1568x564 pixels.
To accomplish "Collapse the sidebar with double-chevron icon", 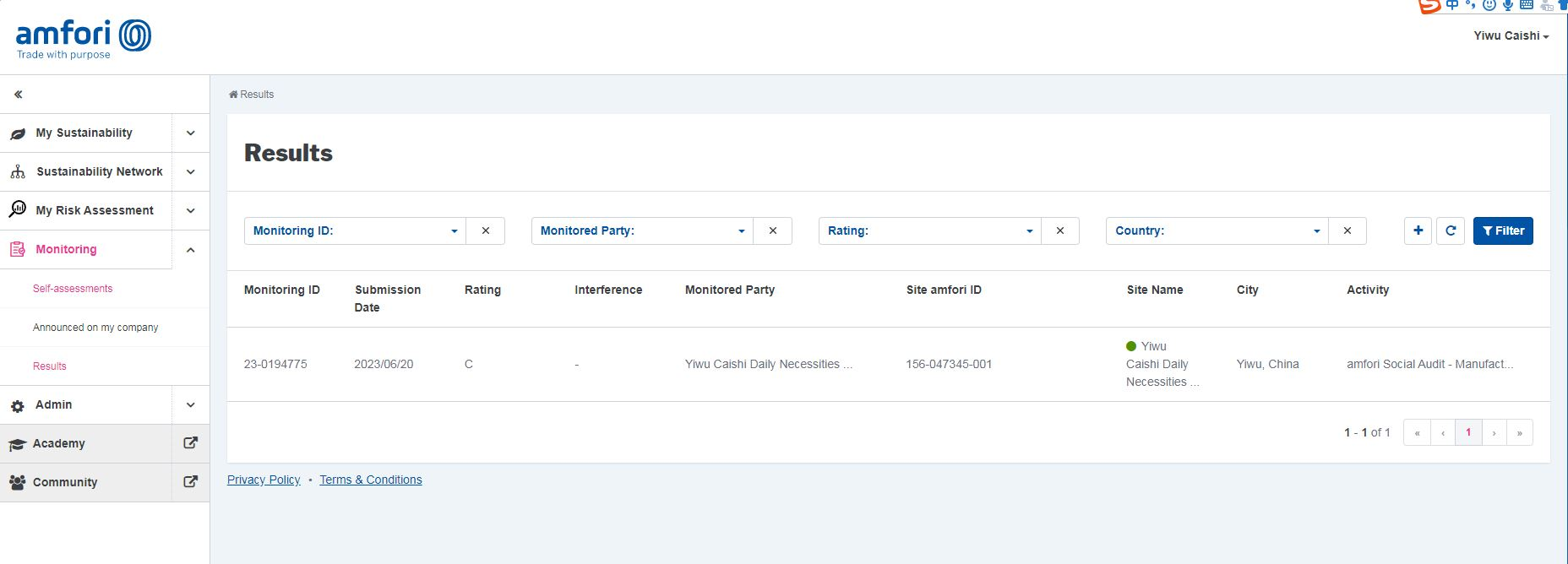I will click(x=18, y=95).
